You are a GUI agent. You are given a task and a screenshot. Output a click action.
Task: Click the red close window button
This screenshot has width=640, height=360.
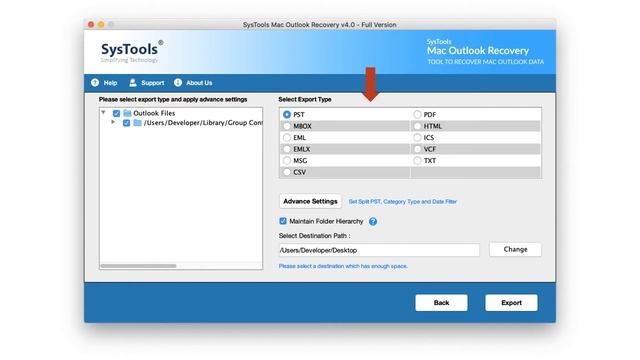pyautogui.click(x=91, y=24)
